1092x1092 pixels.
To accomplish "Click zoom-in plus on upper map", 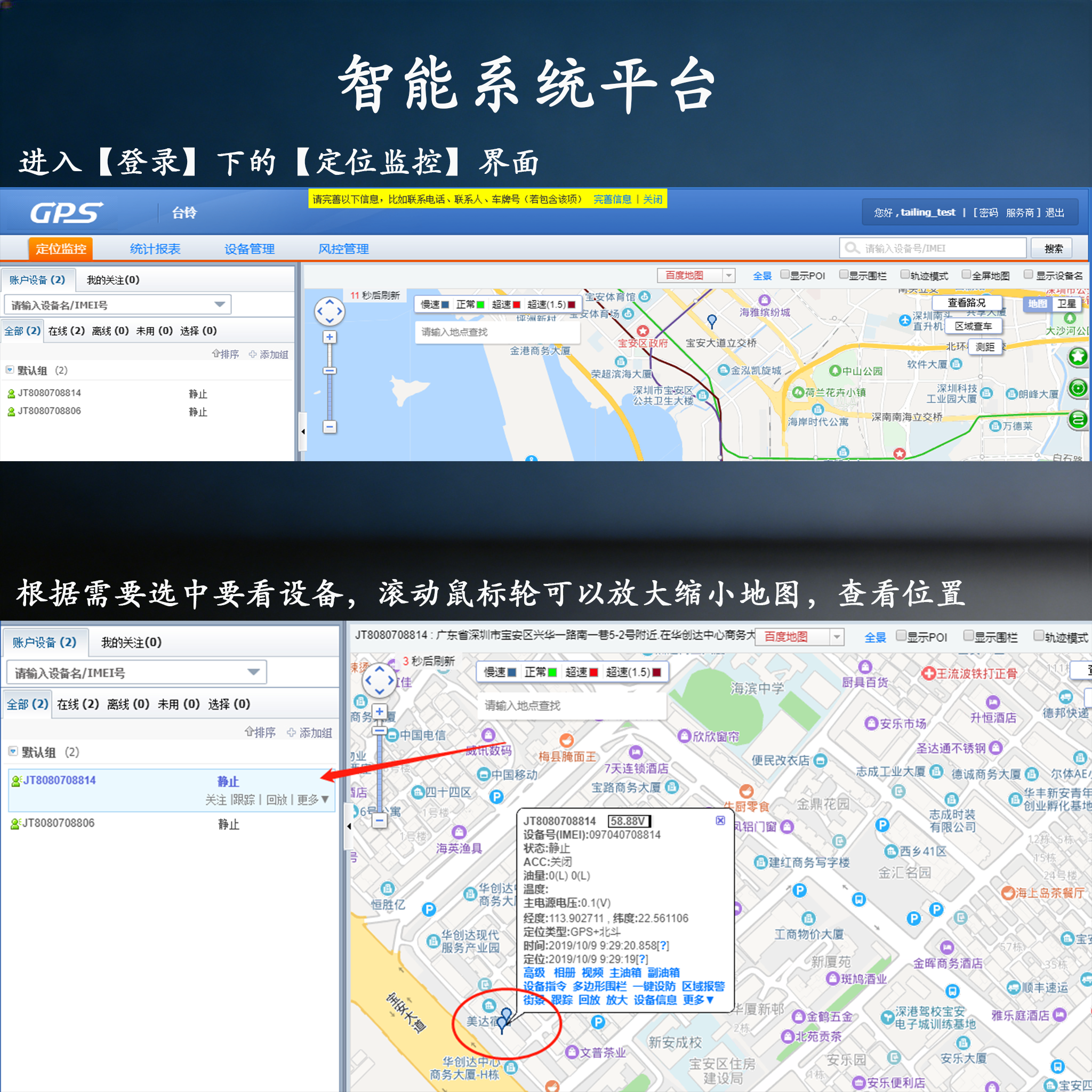I will click(x=330, y=338).
